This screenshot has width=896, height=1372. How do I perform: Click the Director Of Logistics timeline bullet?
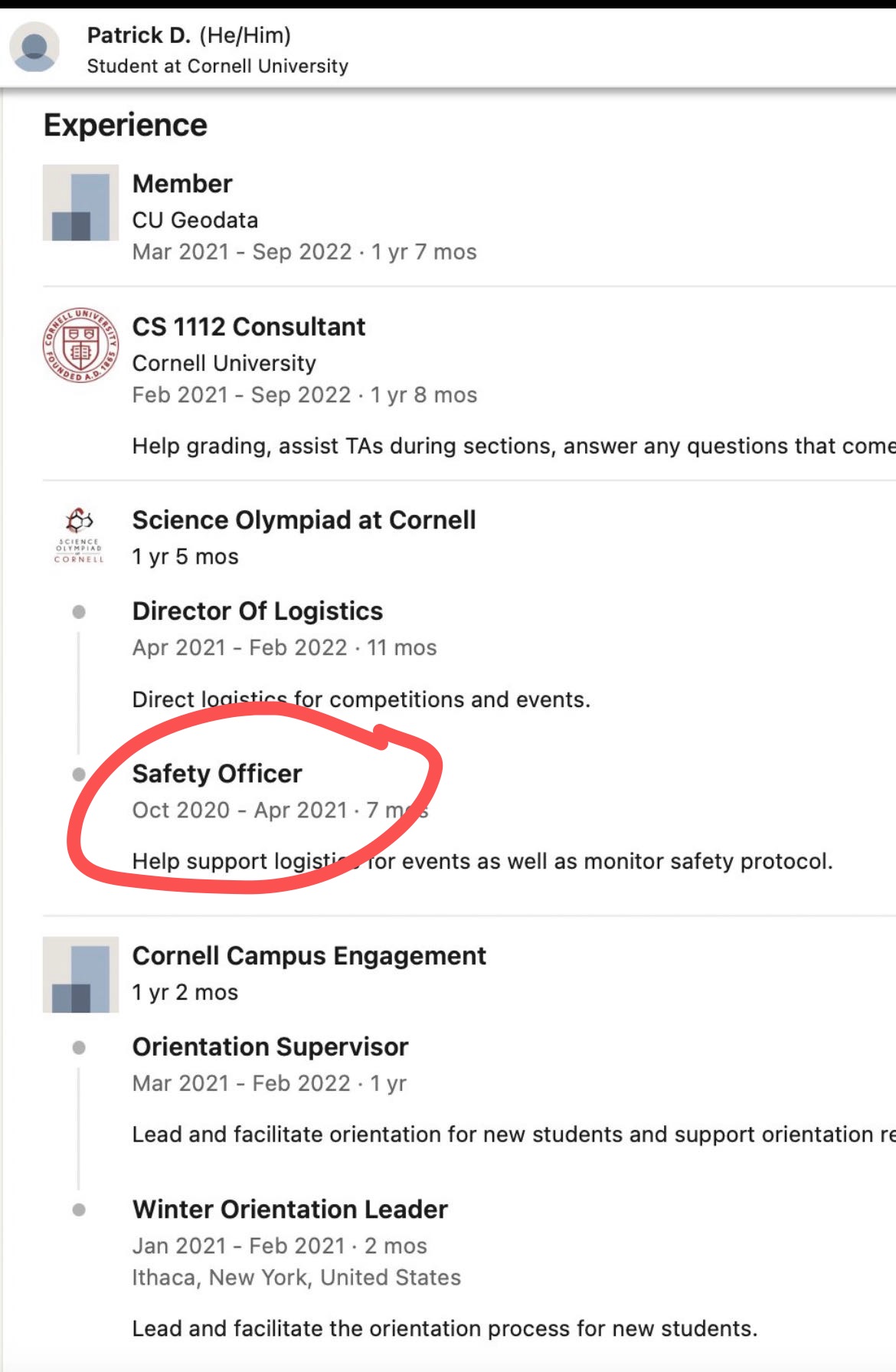point(79,611)
